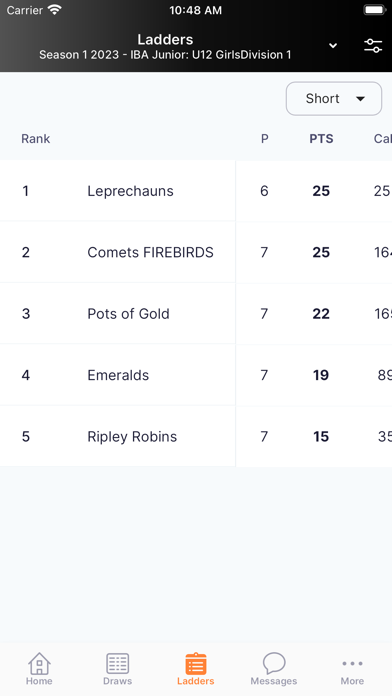Sort by the PTS column header

(x=321, y=138)
